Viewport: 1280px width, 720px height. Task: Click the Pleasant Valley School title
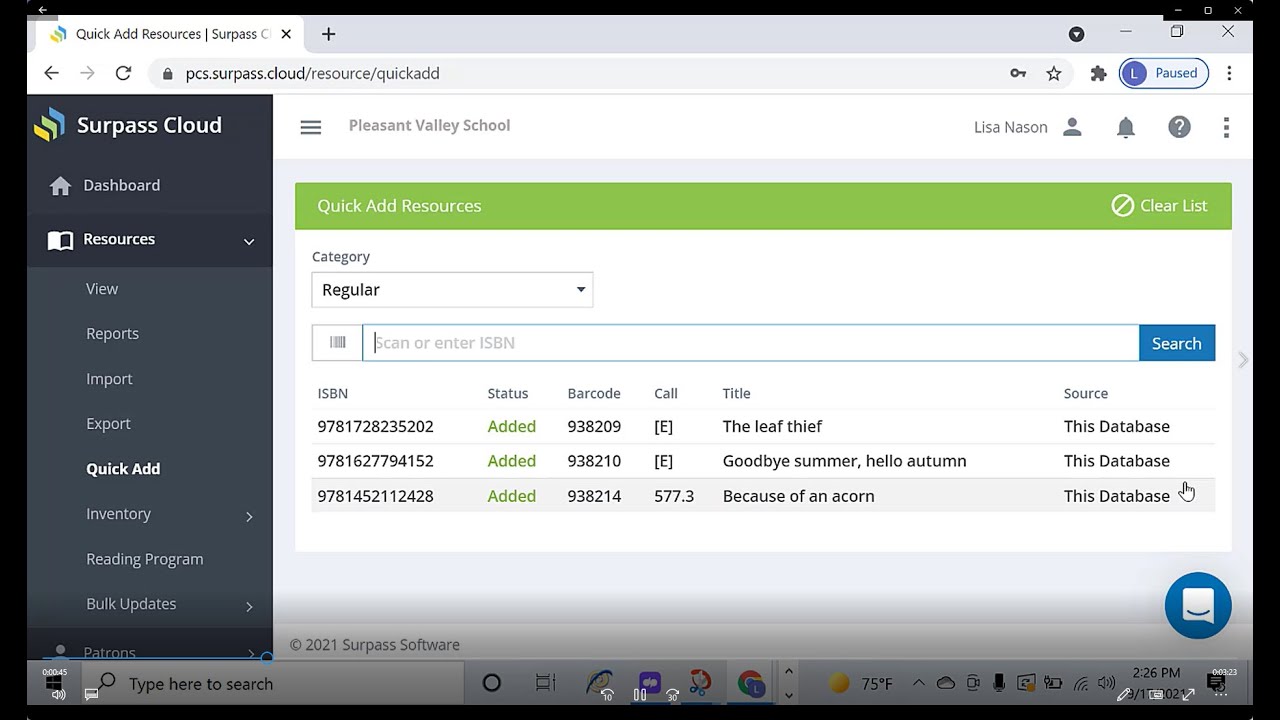429,125
